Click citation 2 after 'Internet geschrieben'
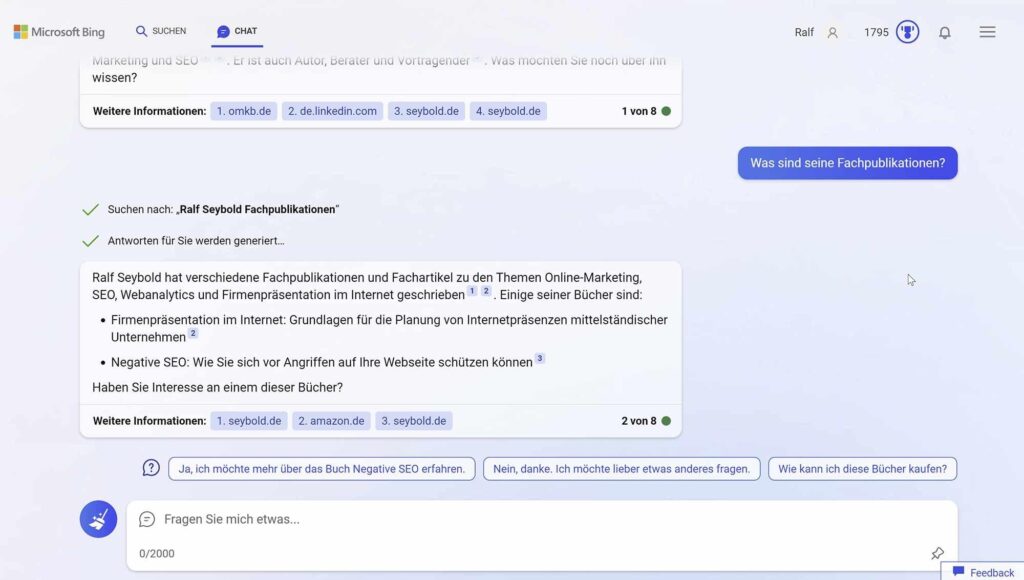Viewport: 1024px width, 580px height. click(486, 291)
